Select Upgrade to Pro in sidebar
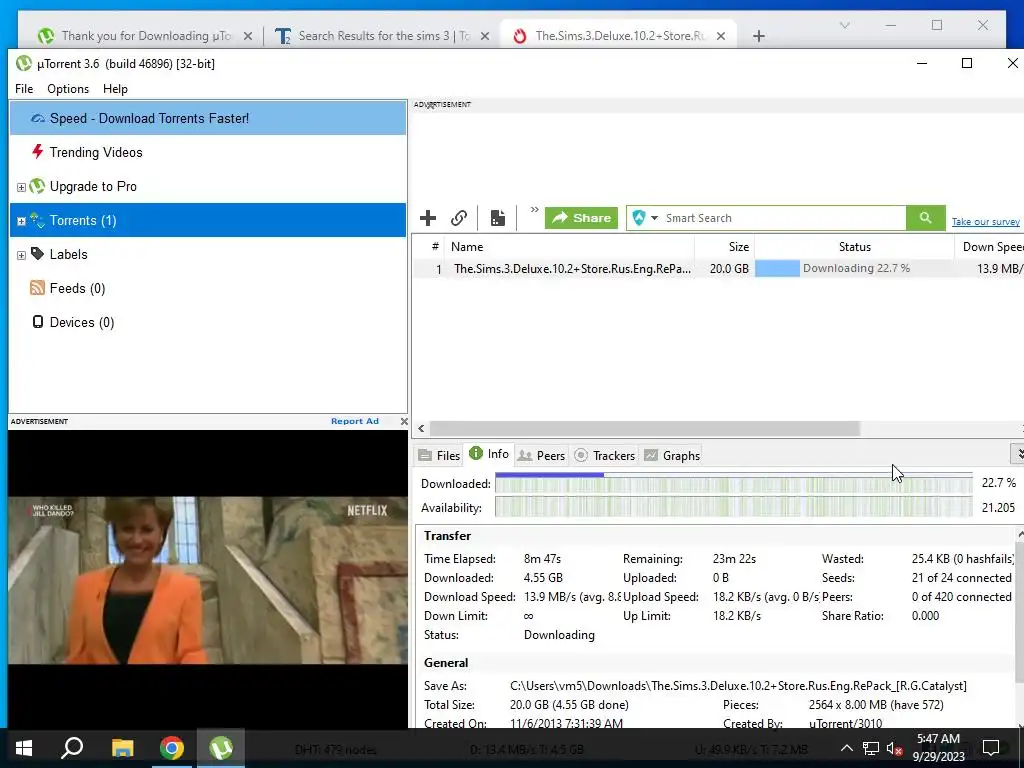The height and width of the screenshot is (768, 1024). (208, 186)
